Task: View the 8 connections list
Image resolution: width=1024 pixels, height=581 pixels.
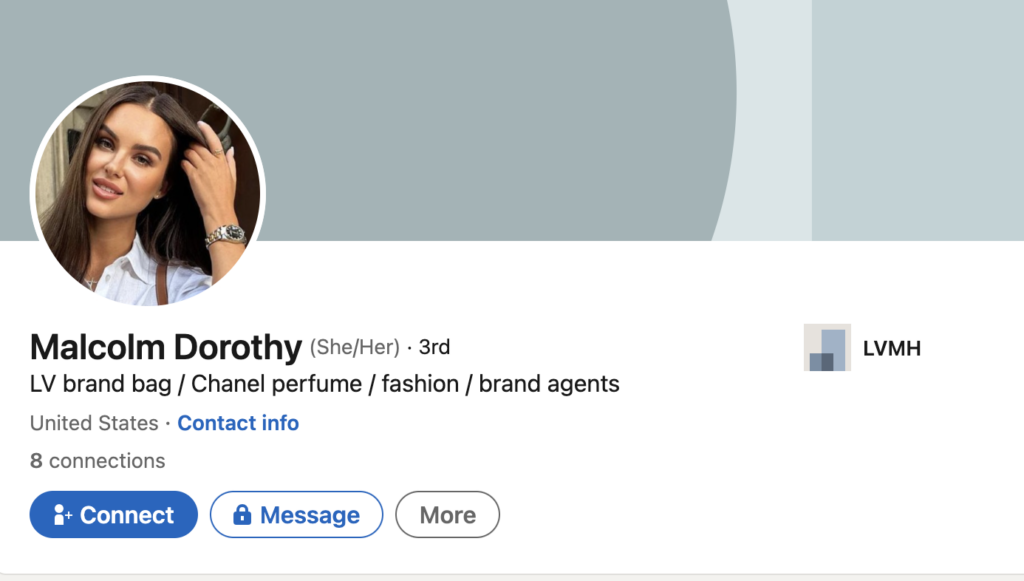Action: [x=96, y=460]
